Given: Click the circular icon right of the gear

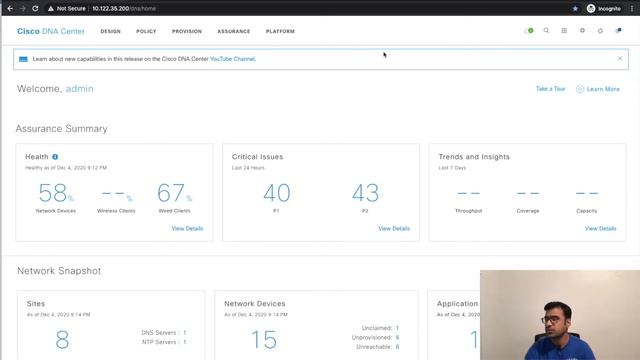Looking at the screenshot, I should click(x=600, y=31).
